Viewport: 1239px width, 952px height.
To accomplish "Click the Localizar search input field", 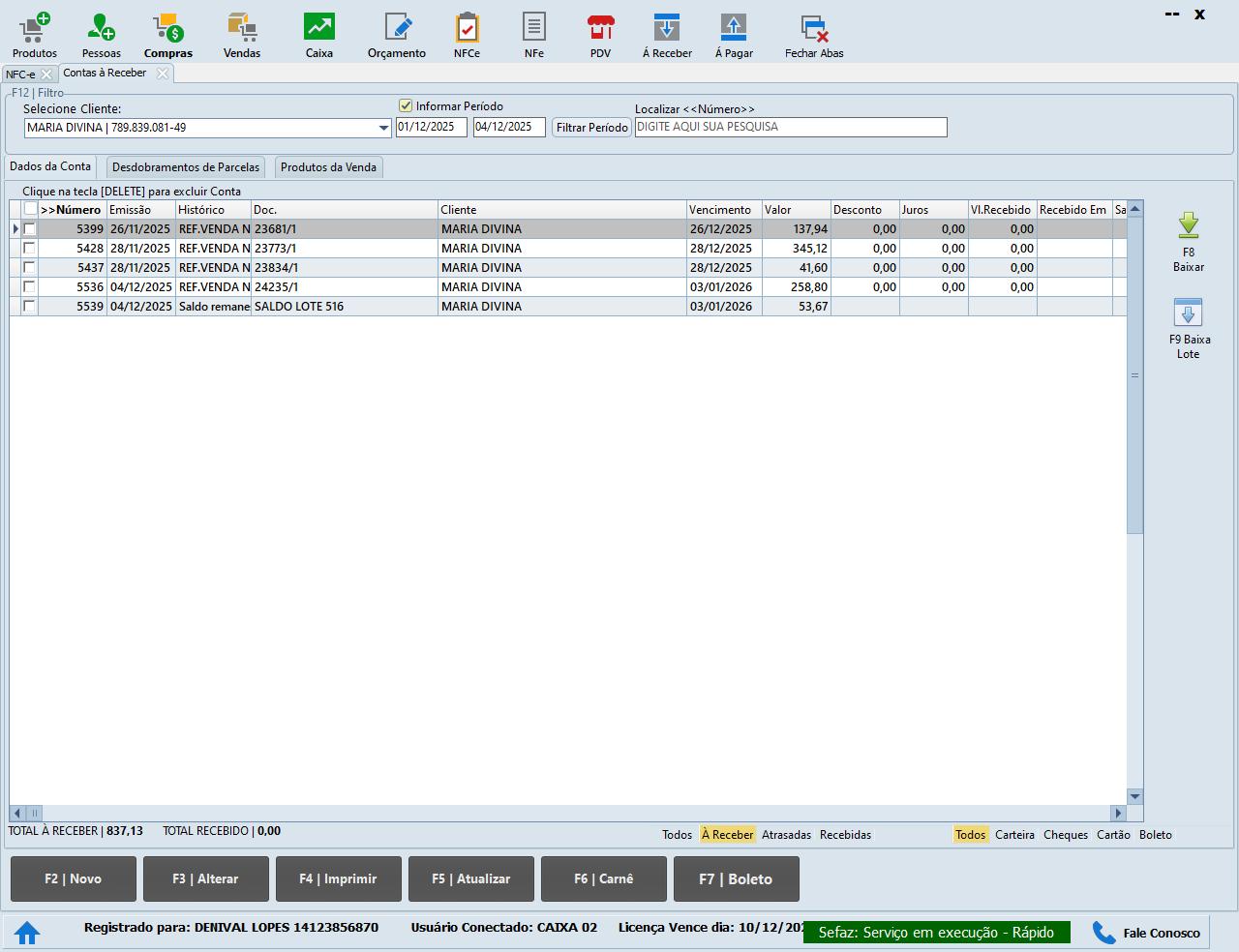I will (791, 128).
